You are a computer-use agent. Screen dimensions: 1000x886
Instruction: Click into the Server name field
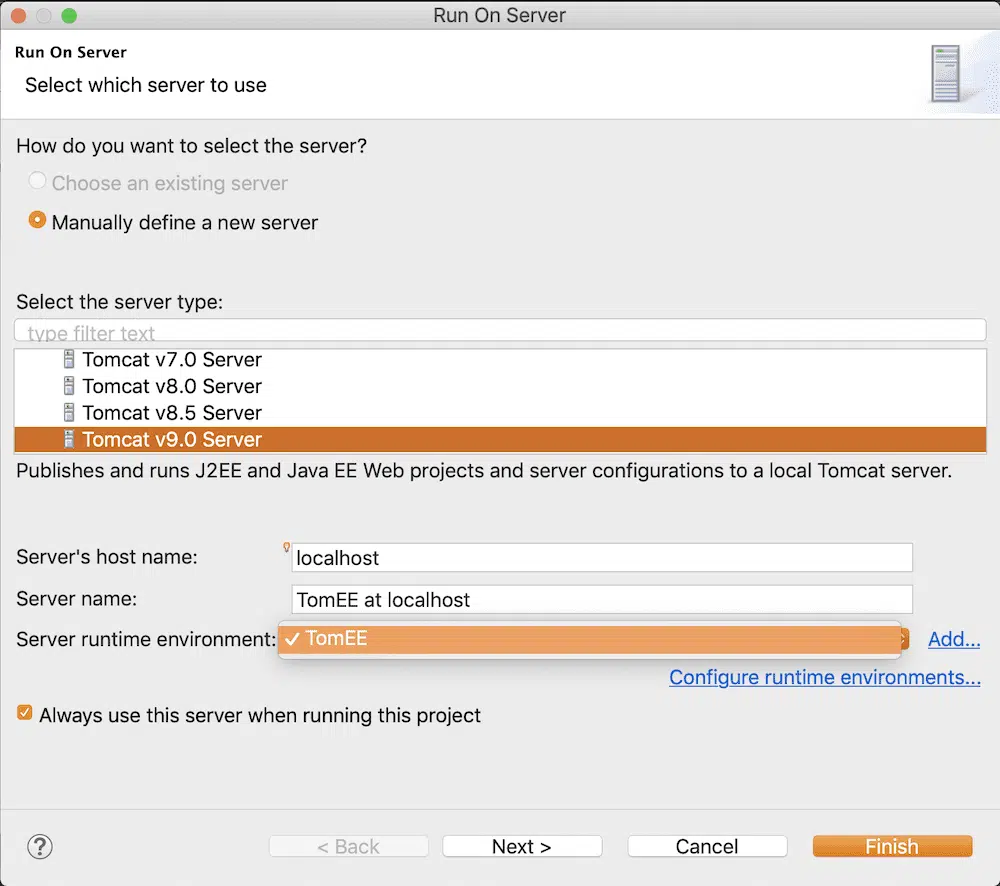602,600
